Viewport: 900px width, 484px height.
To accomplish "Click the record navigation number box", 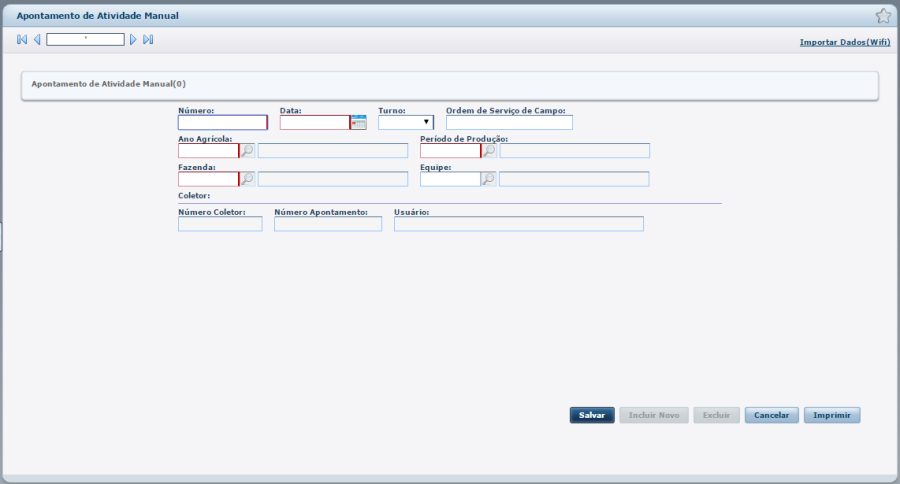I will pos(86,39).
